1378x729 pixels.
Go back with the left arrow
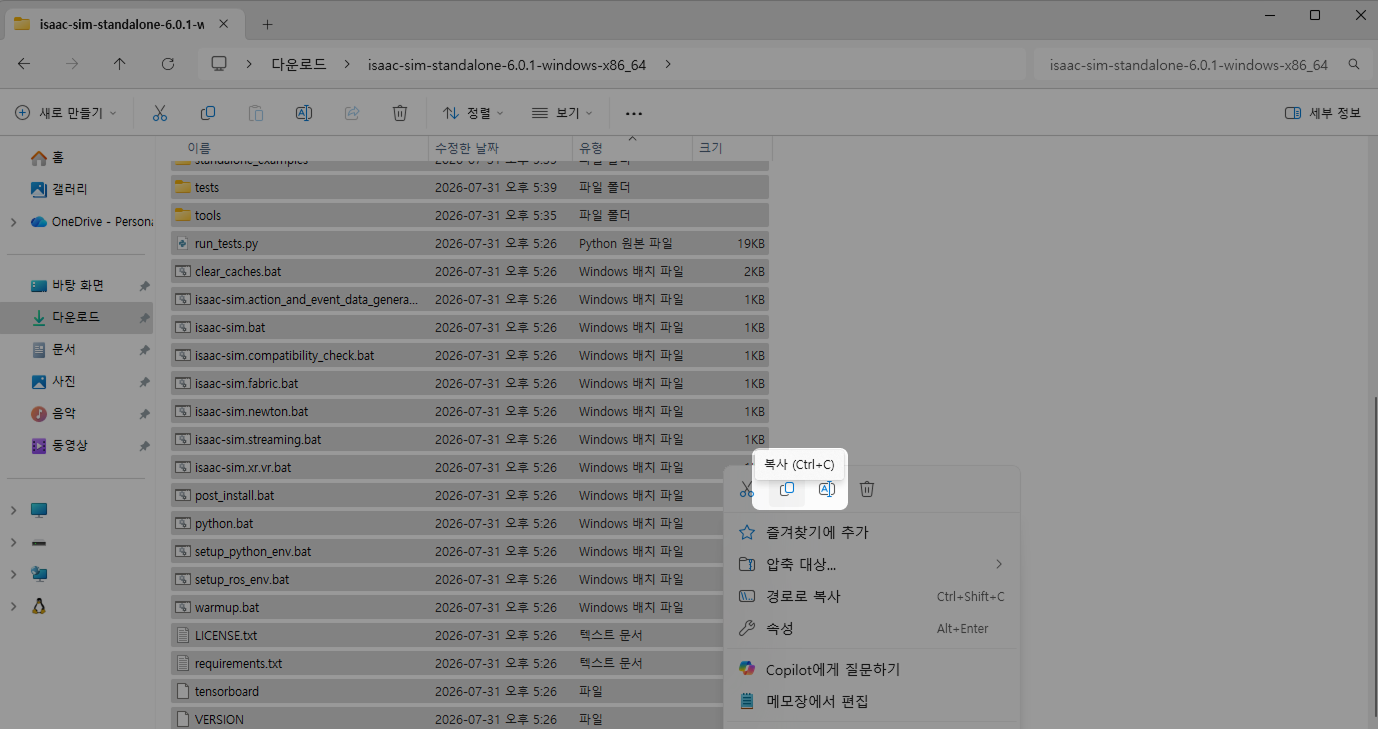tap(24, 64)
